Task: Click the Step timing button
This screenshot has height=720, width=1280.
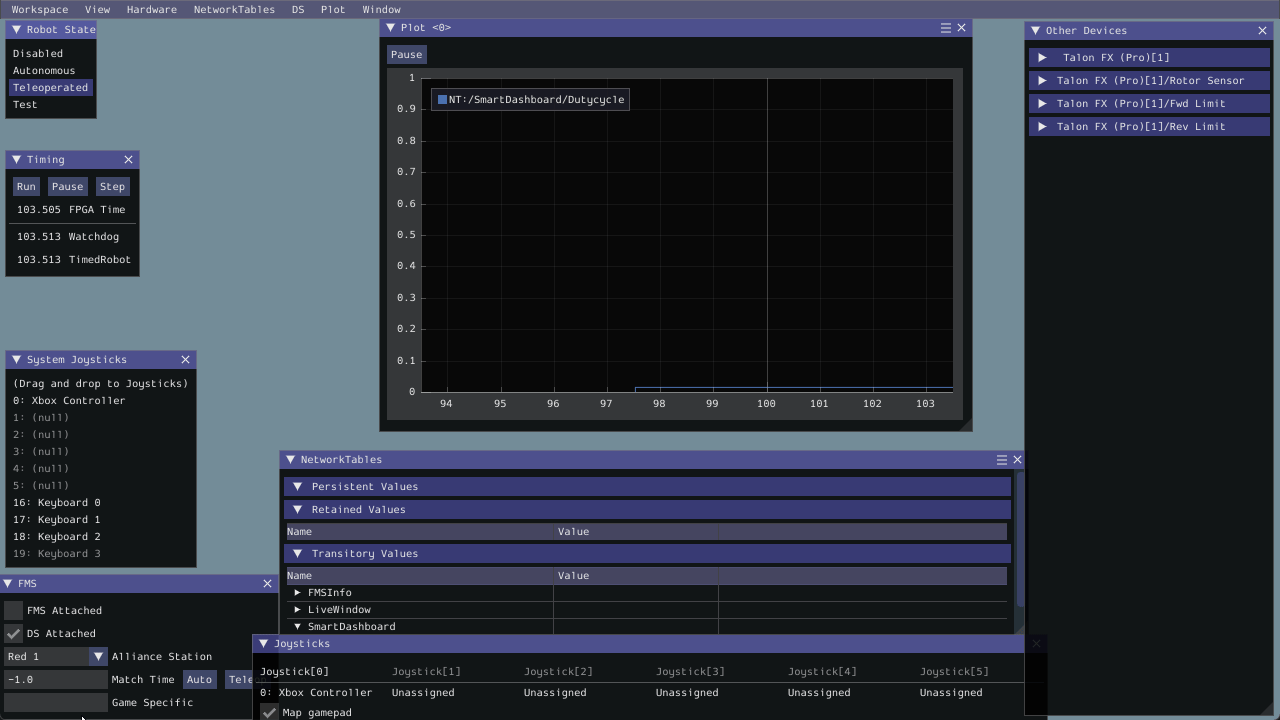Action: coord(112,186)
